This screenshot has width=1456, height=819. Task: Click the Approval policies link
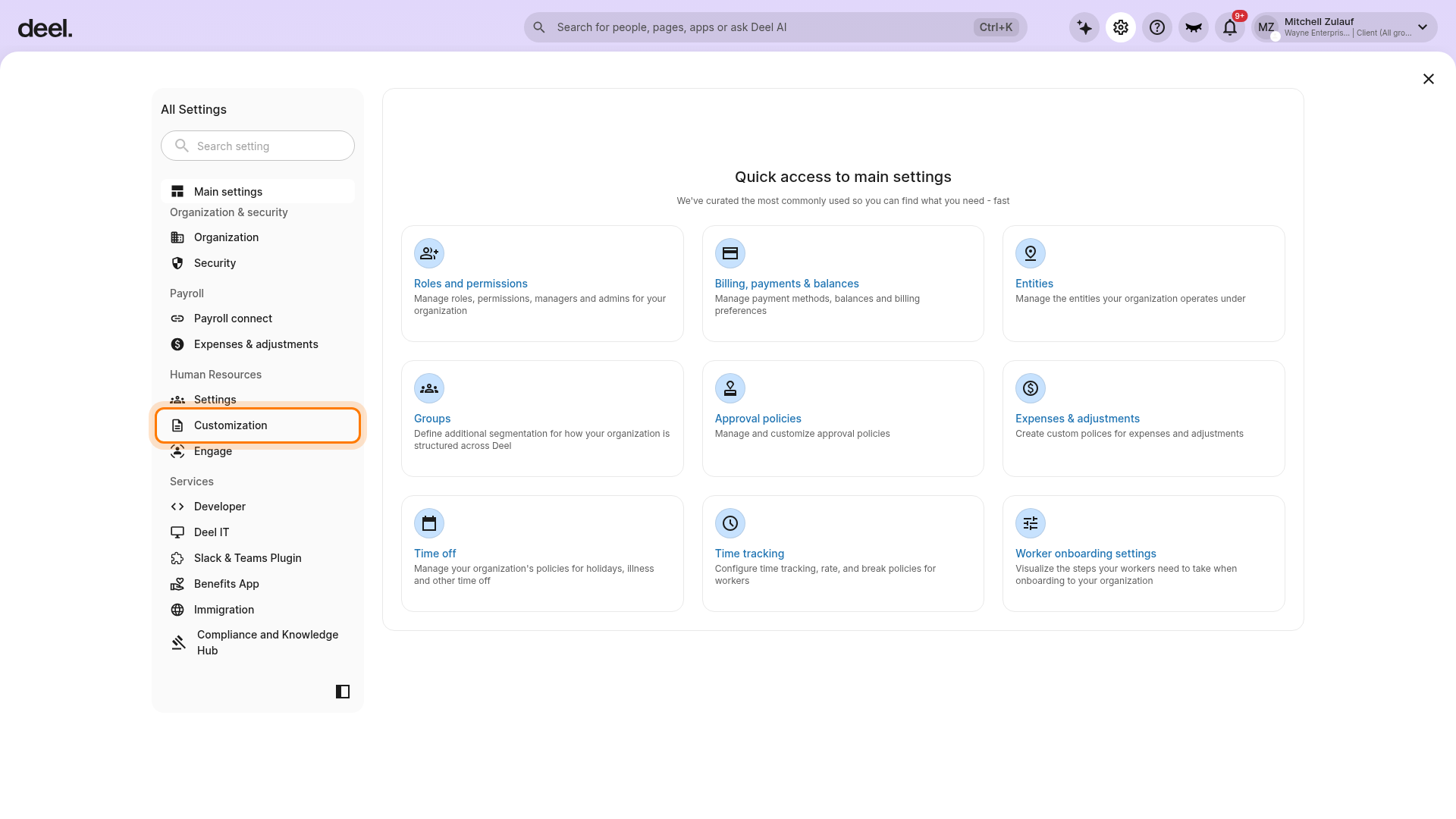click(x=758, y=419)
